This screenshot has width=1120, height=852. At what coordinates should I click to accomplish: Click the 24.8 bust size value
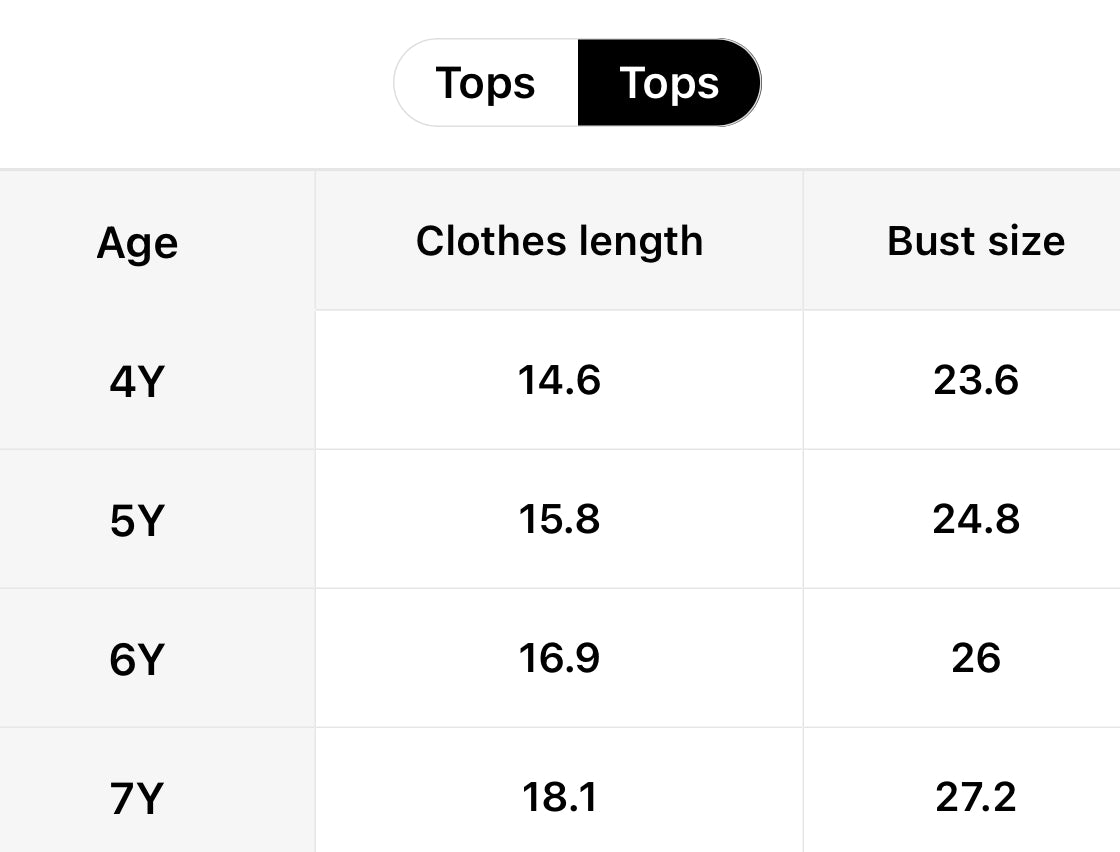pyautogui.click(x=975, y=519)
